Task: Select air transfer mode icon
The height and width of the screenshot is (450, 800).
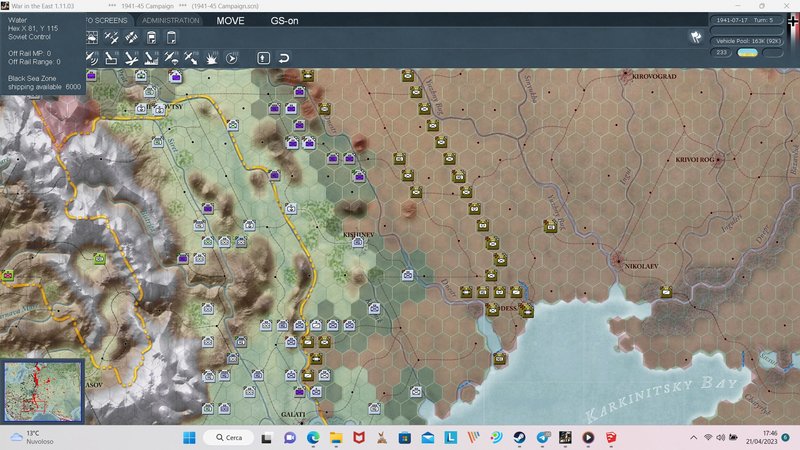Action: pyautogui.click(x=191, y=58)
